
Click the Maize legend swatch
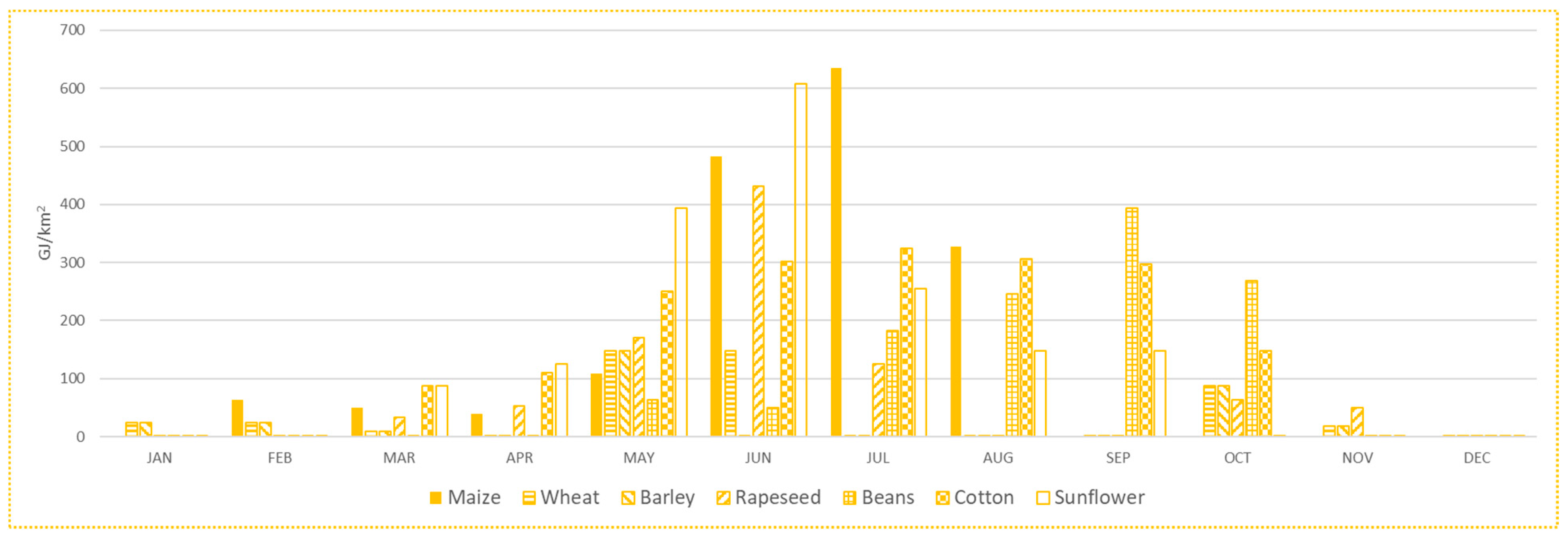435,498
